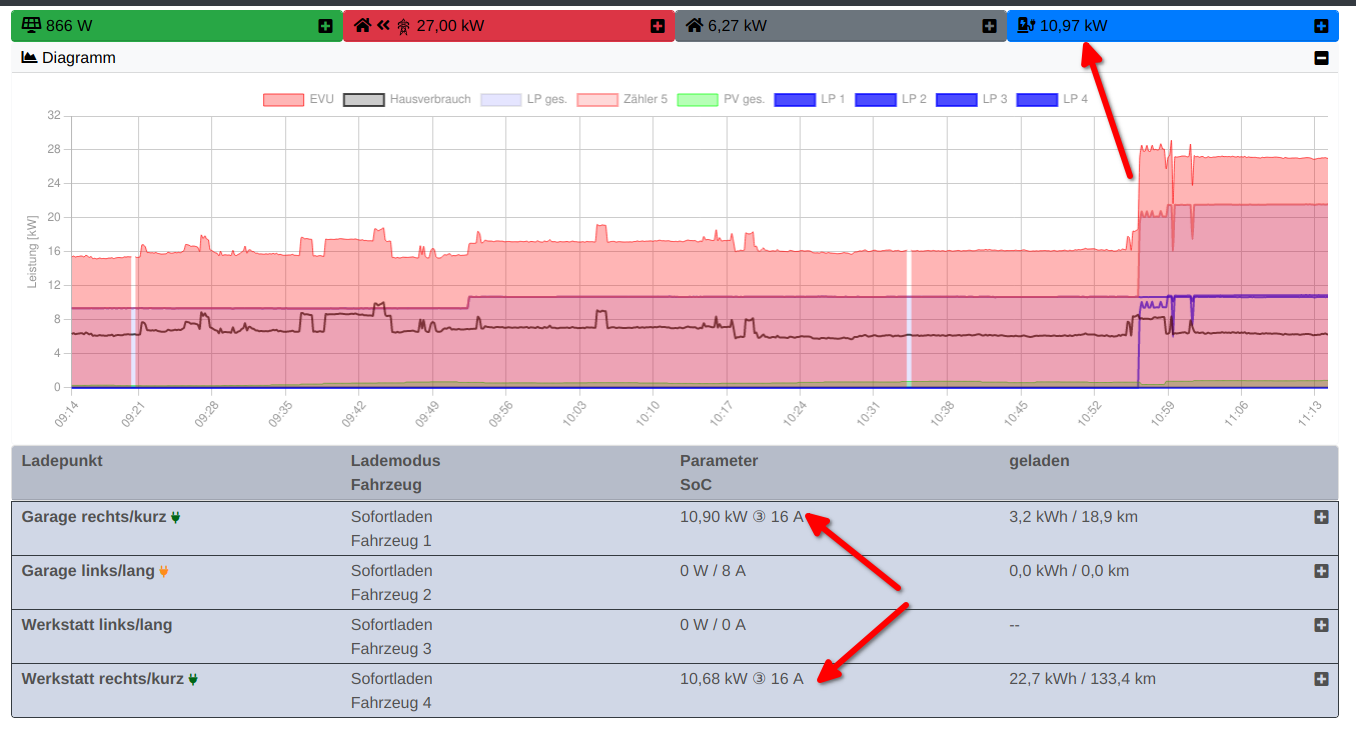This screenshot has height=730, width=1356.
Task: Click the 0,0 kWh / 0,0 km cell
Action: click(x=1069, y=571)
